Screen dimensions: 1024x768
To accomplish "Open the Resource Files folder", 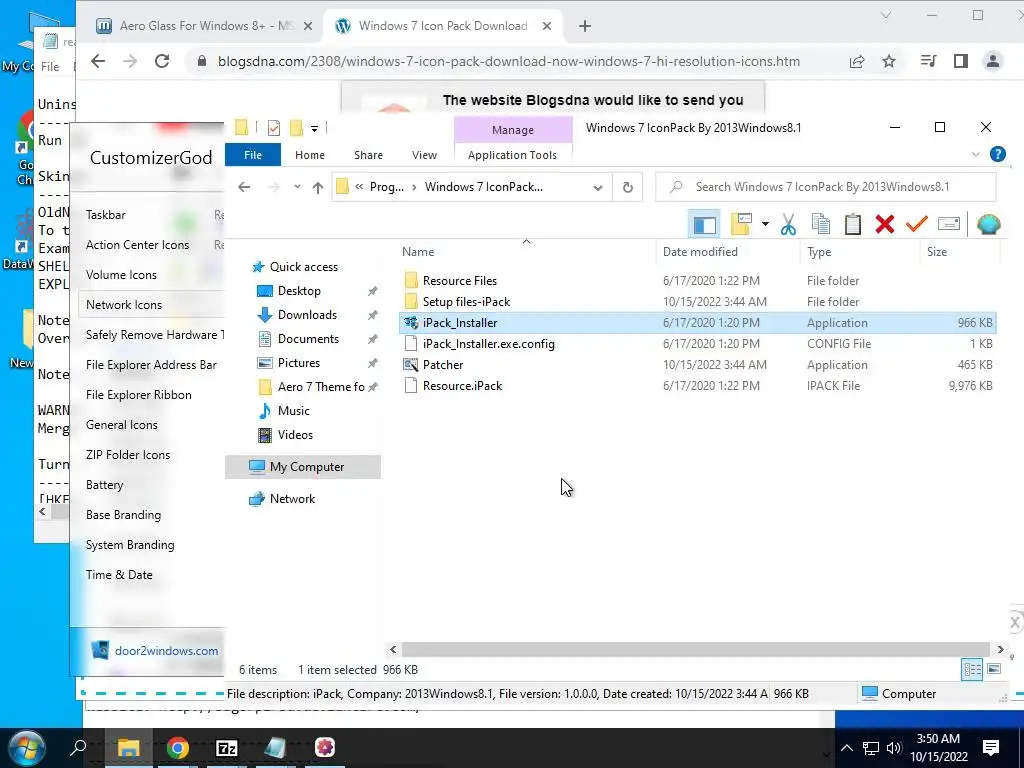I will coord(460,281).
